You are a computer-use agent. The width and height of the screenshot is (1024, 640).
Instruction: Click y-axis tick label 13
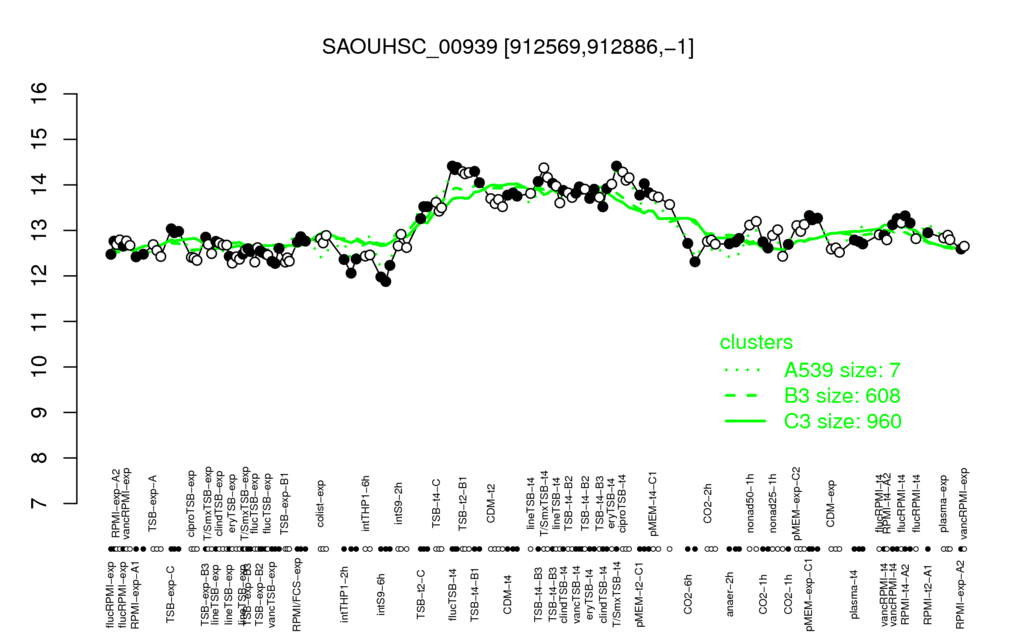[x=40, y=231]
